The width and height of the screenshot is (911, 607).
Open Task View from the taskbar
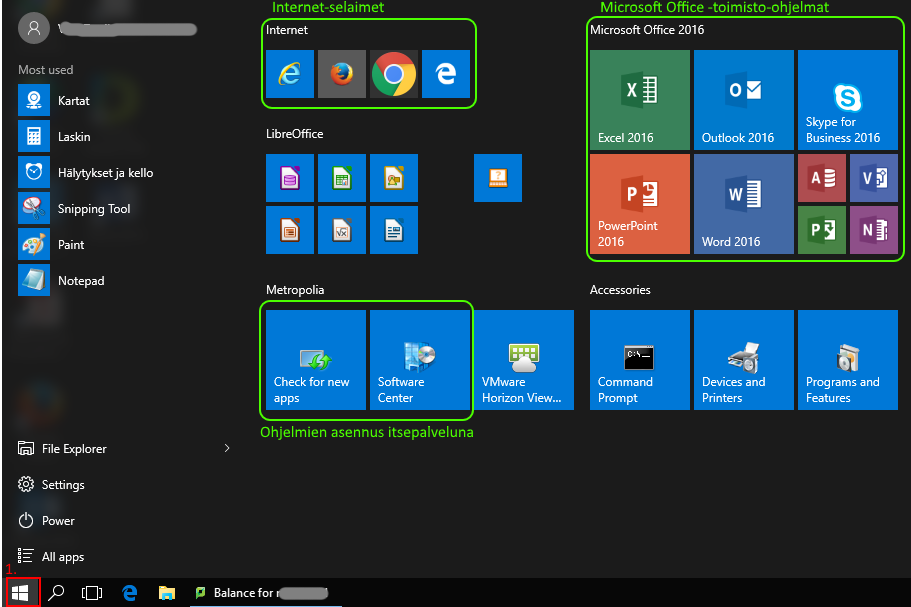(x=92, y=592)
